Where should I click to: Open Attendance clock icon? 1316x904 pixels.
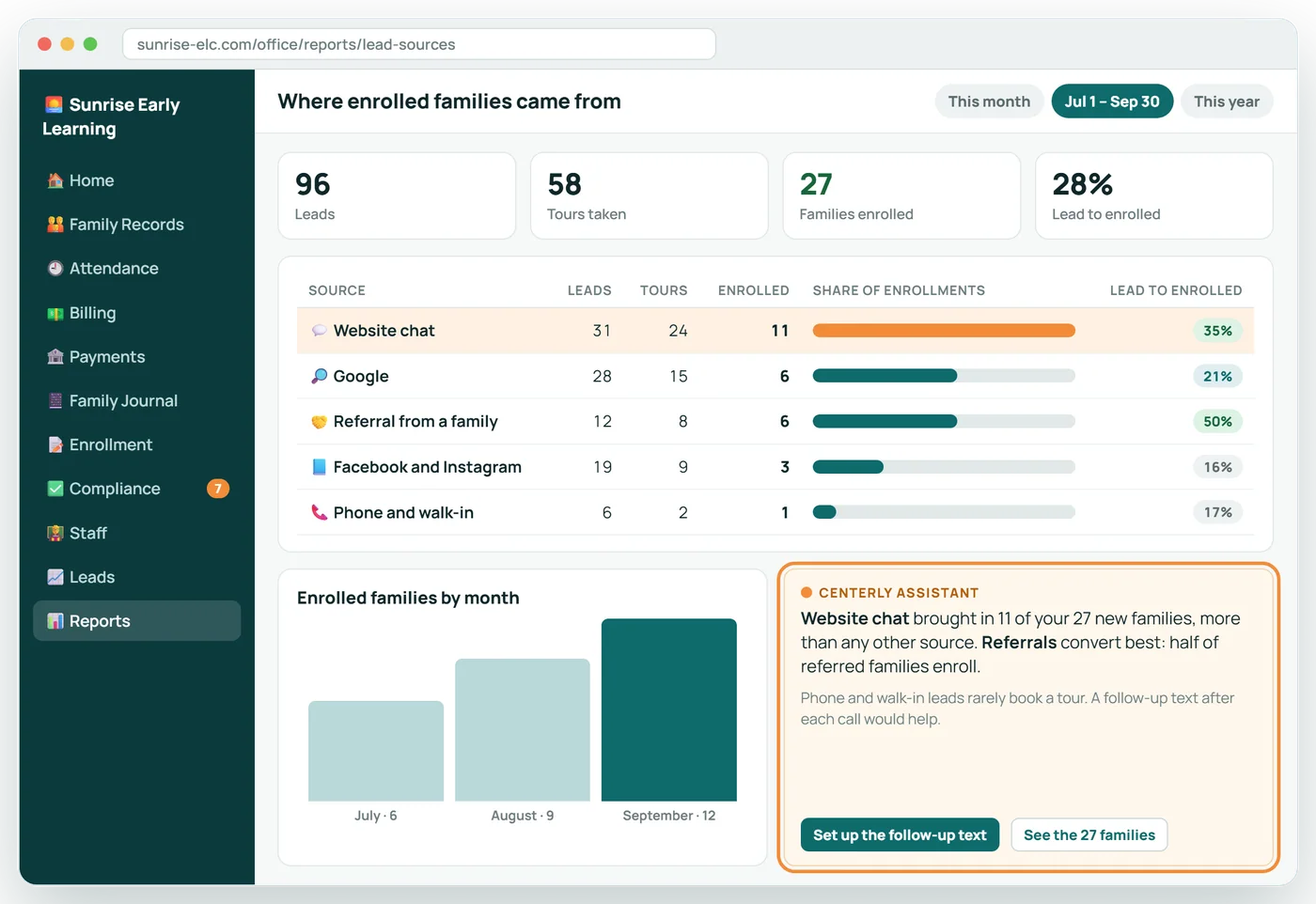pos(55,269)
